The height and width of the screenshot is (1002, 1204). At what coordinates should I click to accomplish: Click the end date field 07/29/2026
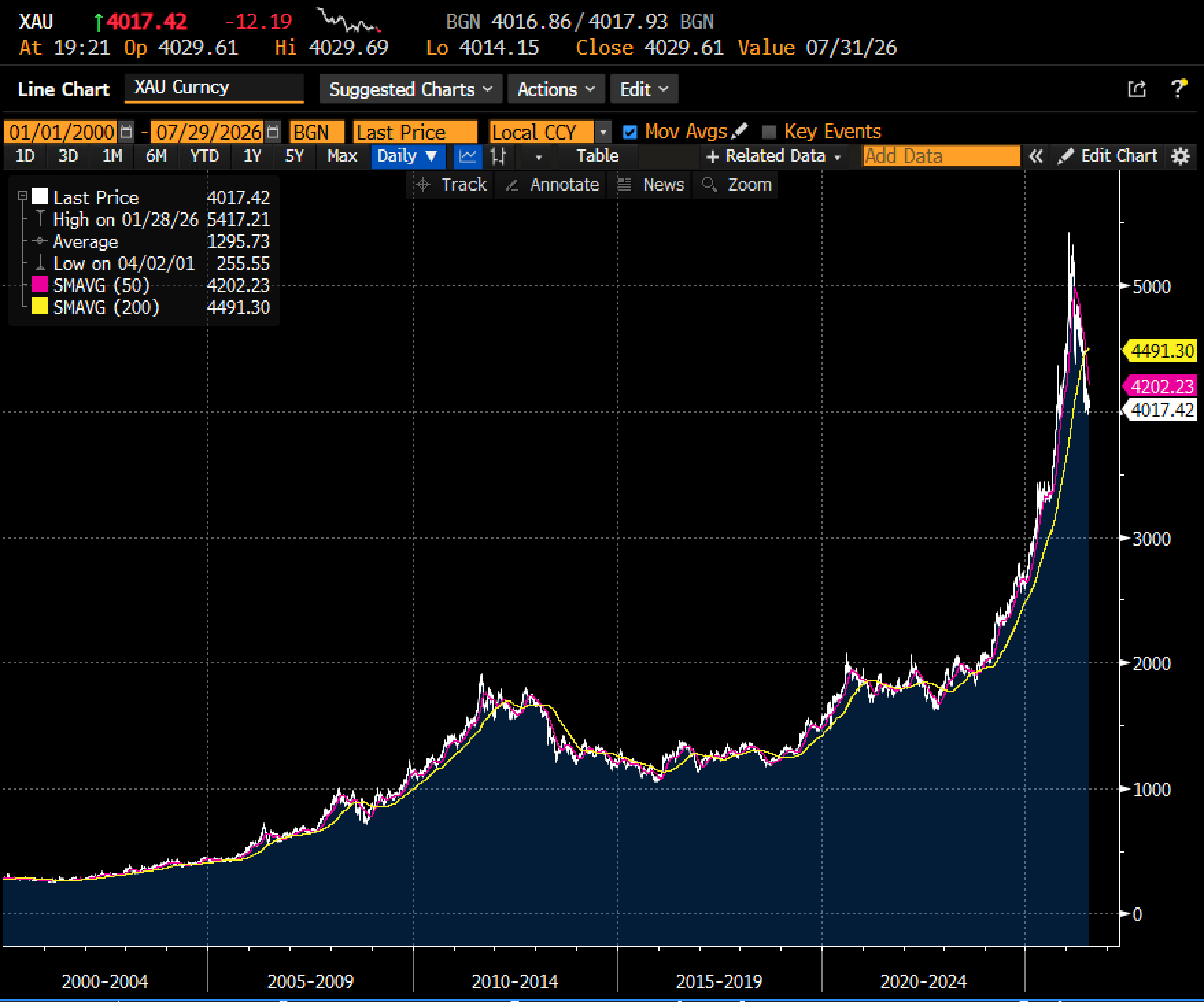pos(208,132)
